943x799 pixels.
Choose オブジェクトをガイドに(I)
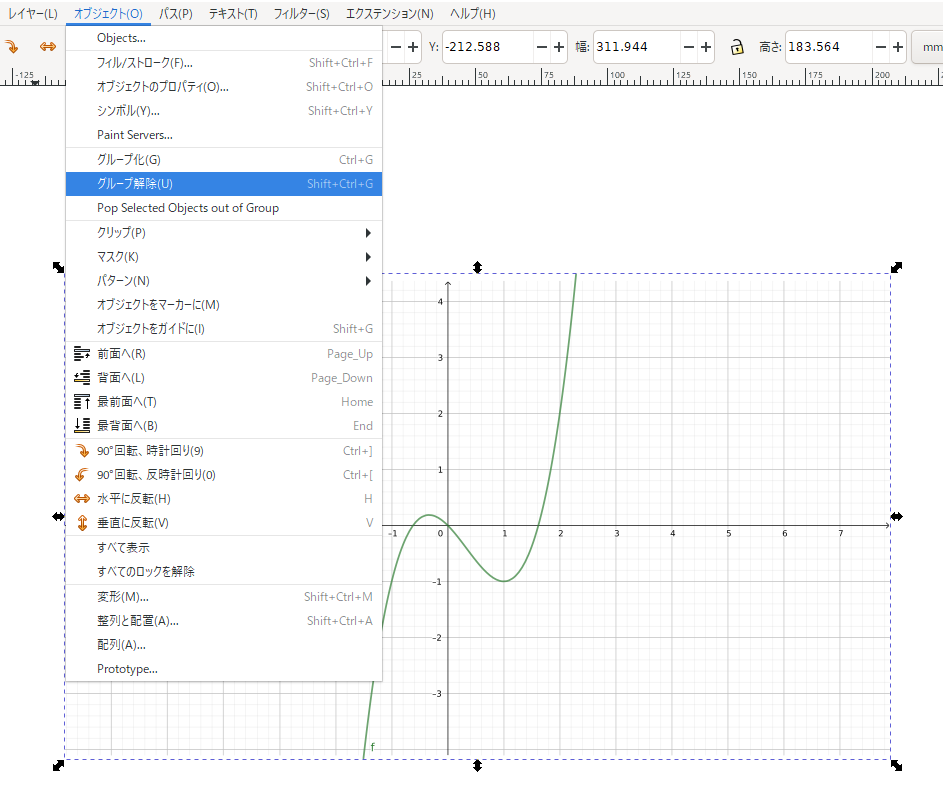[x=224, y=329]
